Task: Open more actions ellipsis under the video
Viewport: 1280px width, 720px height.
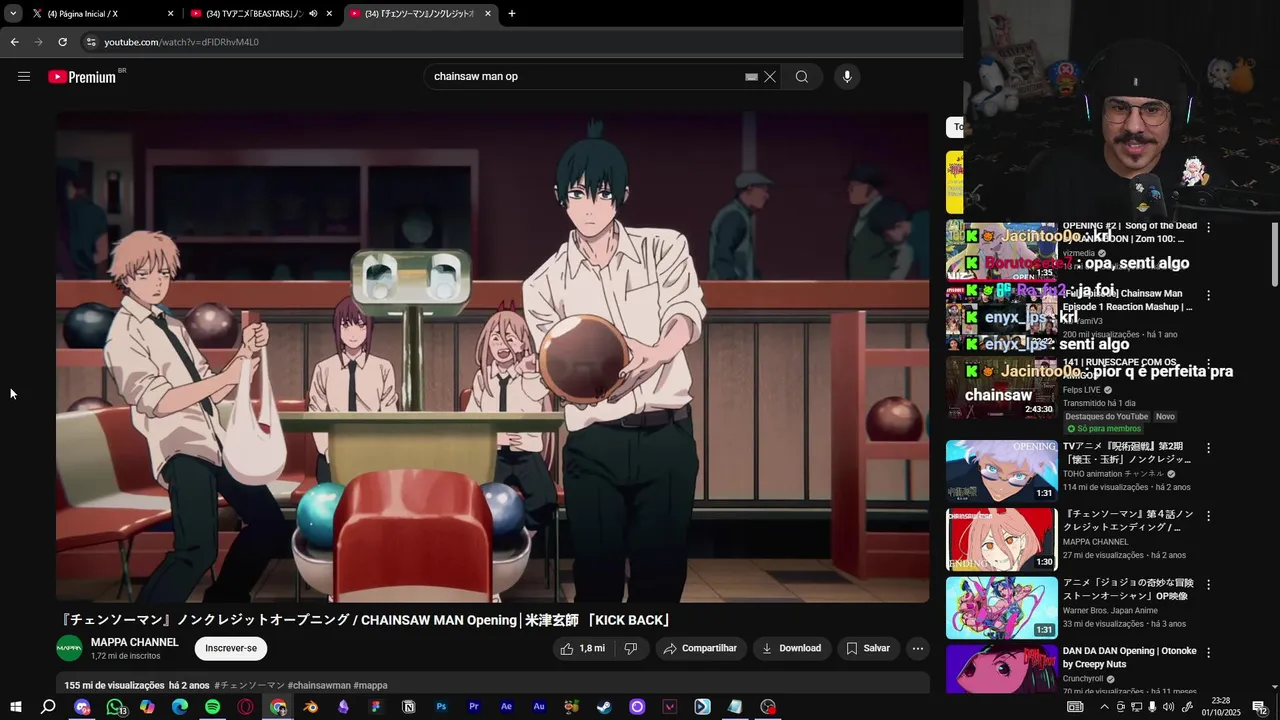Action: tap(918, 648)
